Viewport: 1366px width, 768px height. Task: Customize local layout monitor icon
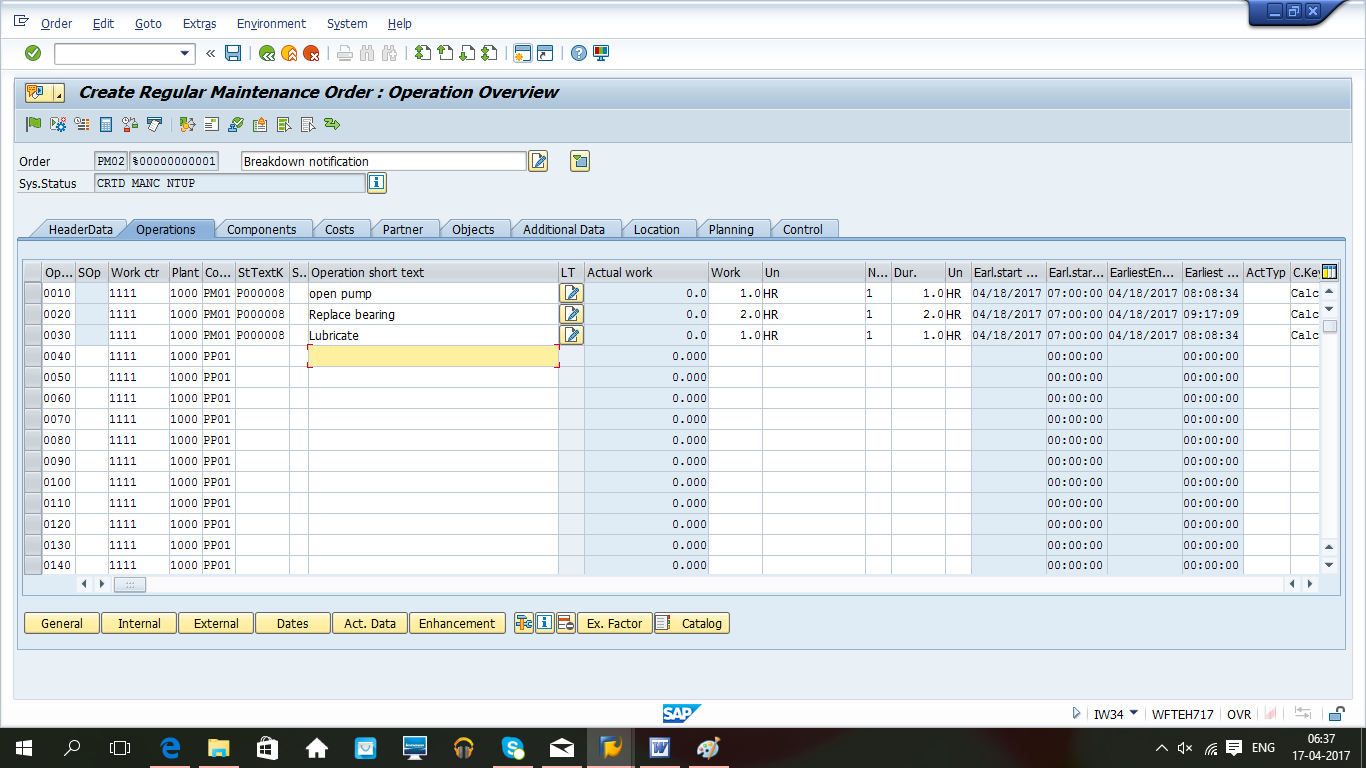(601, 53)
